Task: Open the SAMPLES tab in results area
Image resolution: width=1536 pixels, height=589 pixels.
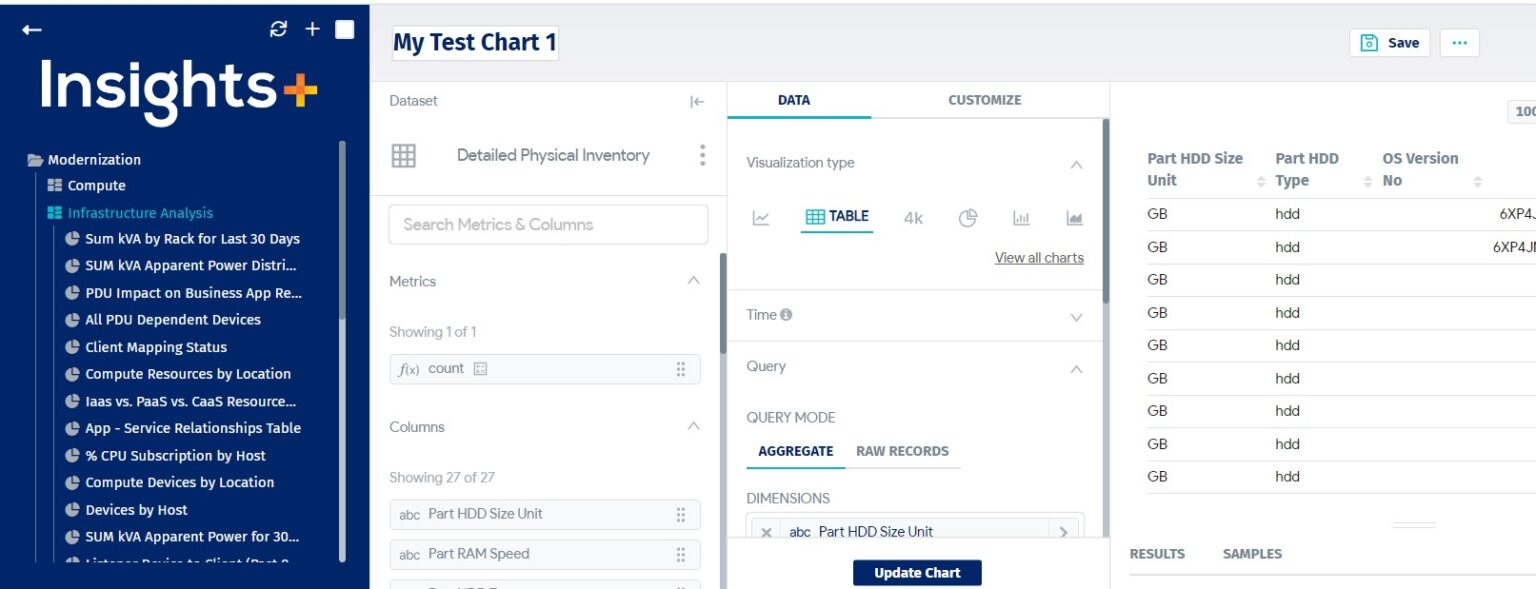Action: click(1251, 553)
